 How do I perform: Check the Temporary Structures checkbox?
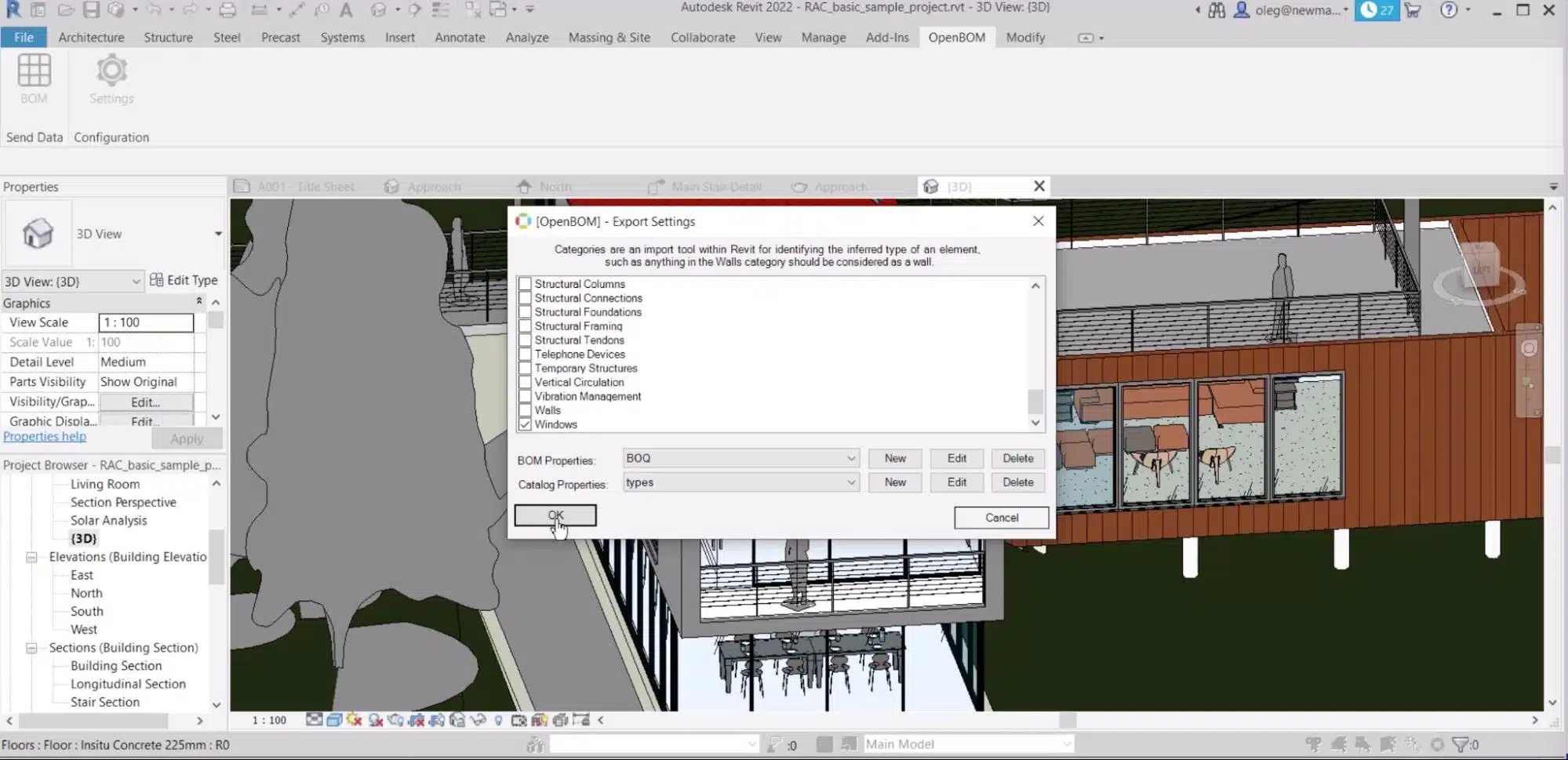click(526, 369)
